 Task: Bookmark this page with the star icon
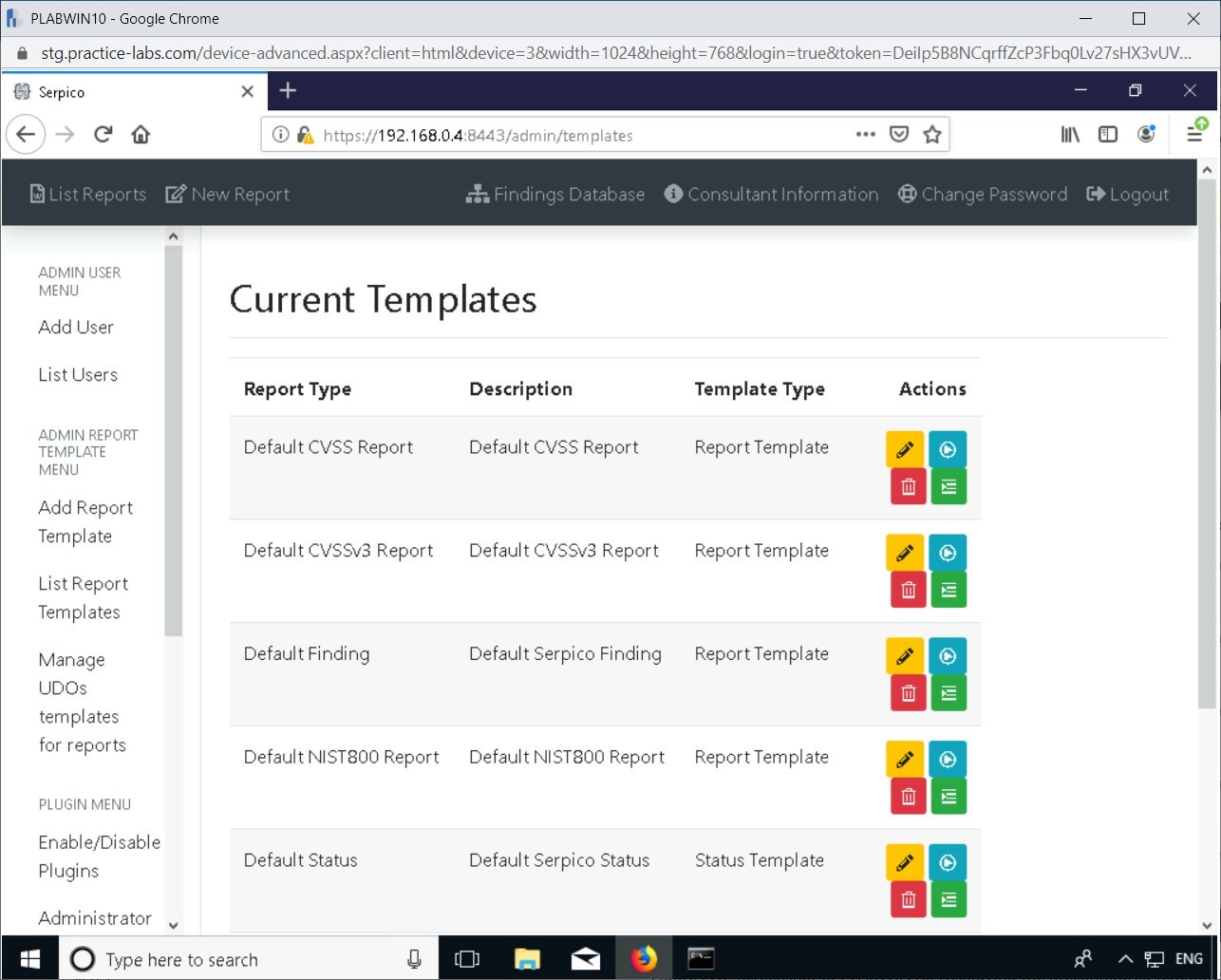coord(931,135)
